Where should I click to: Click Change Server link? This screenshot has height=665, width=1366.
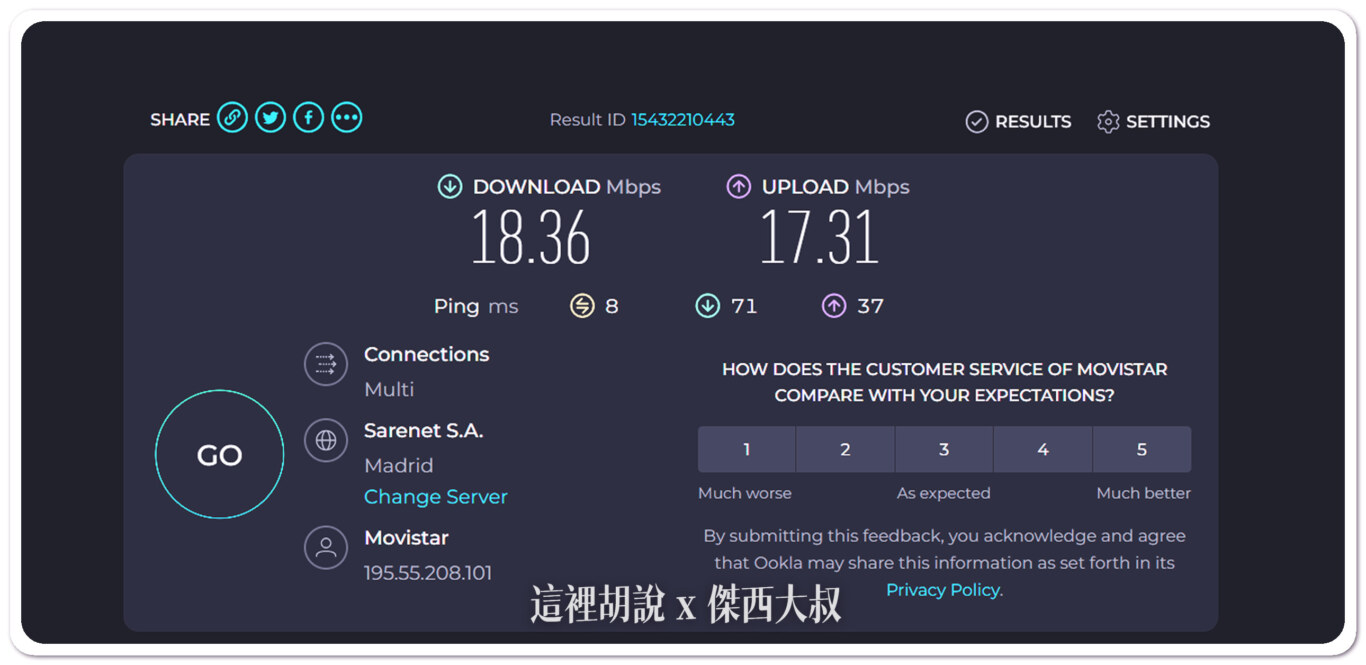(436, 497)
